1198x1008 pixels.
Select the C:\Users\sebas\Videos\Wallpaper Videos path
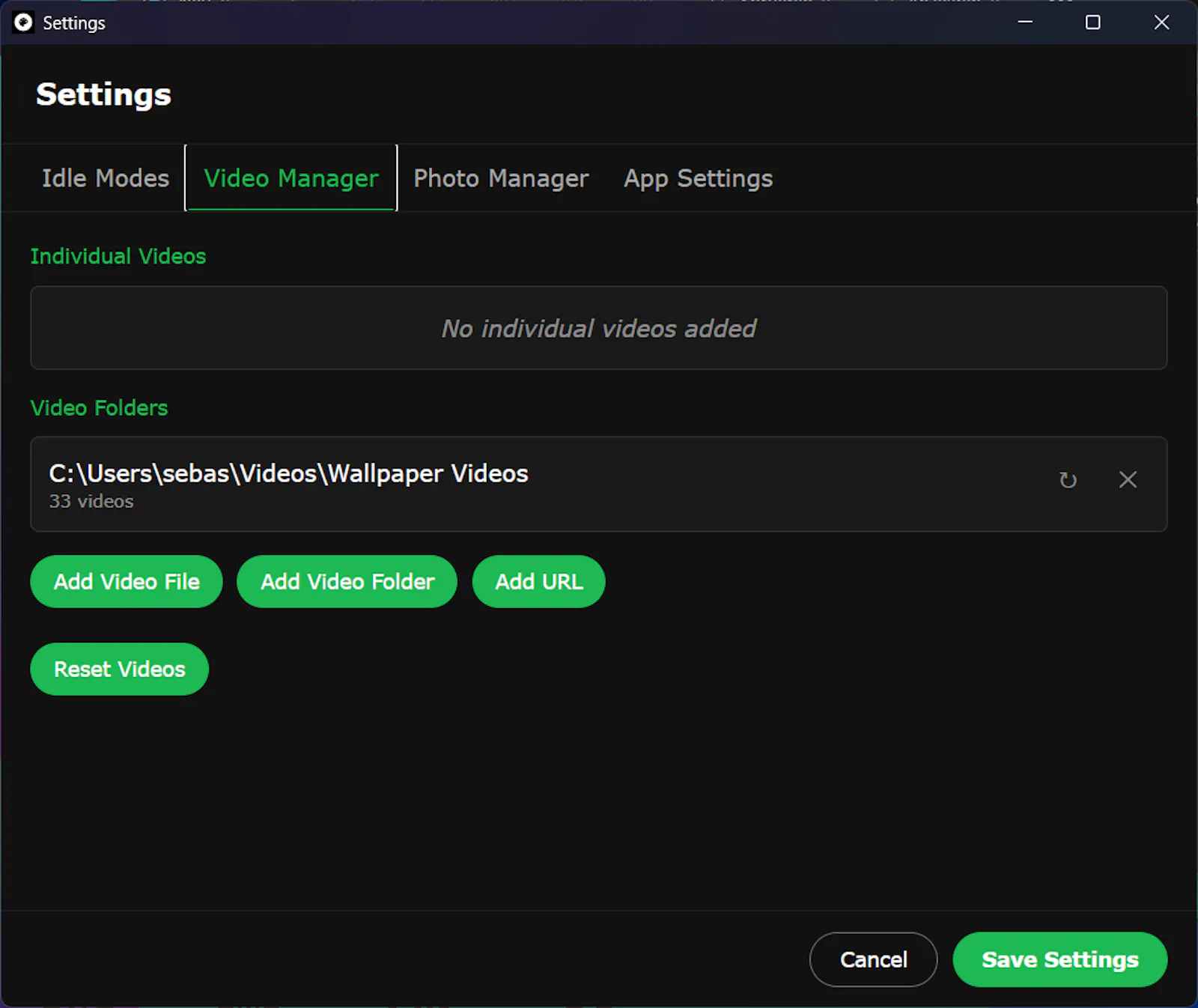pos(288,473)
